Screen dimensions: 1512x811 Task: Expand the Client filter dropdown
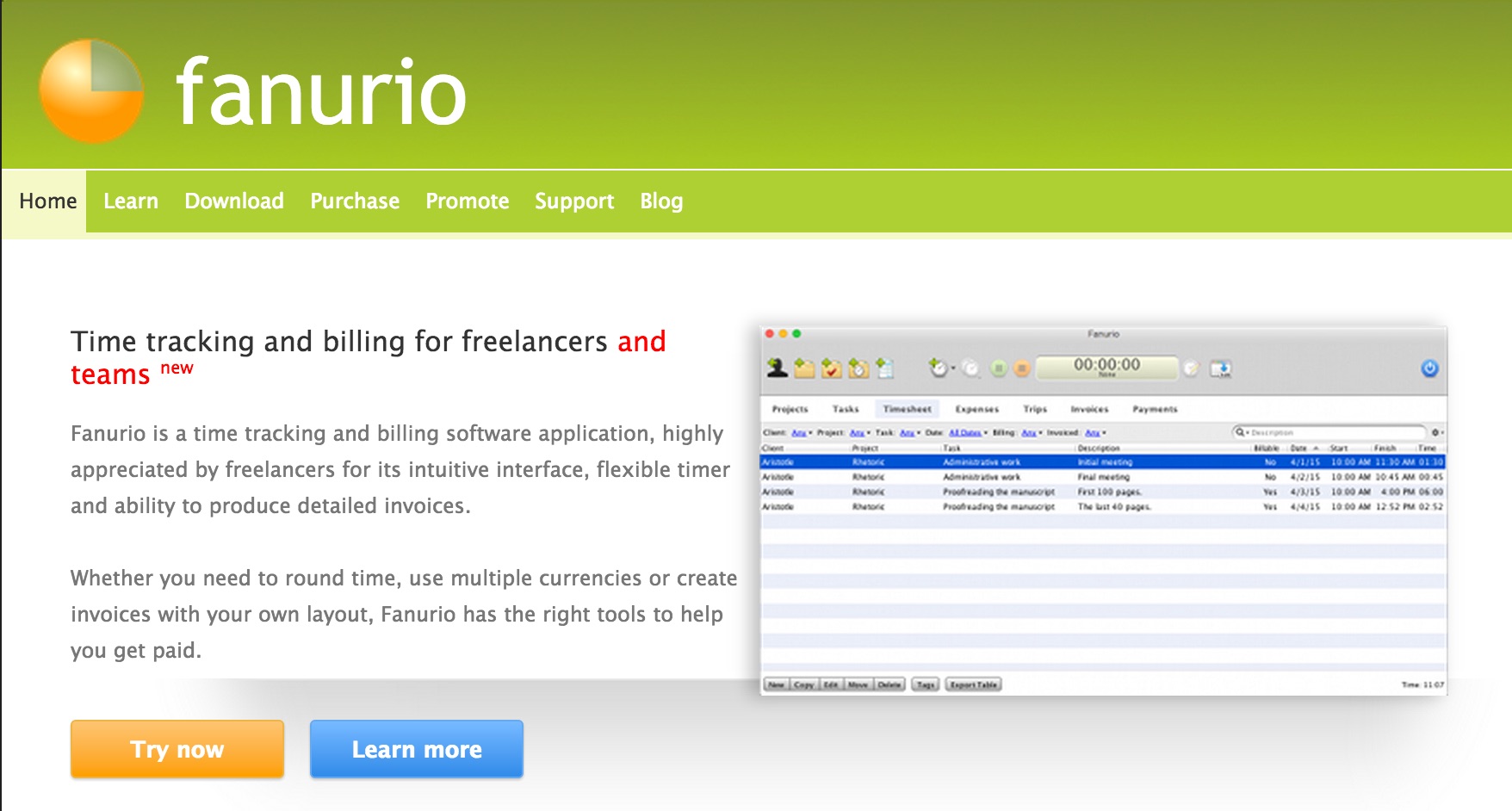(801, 433)
